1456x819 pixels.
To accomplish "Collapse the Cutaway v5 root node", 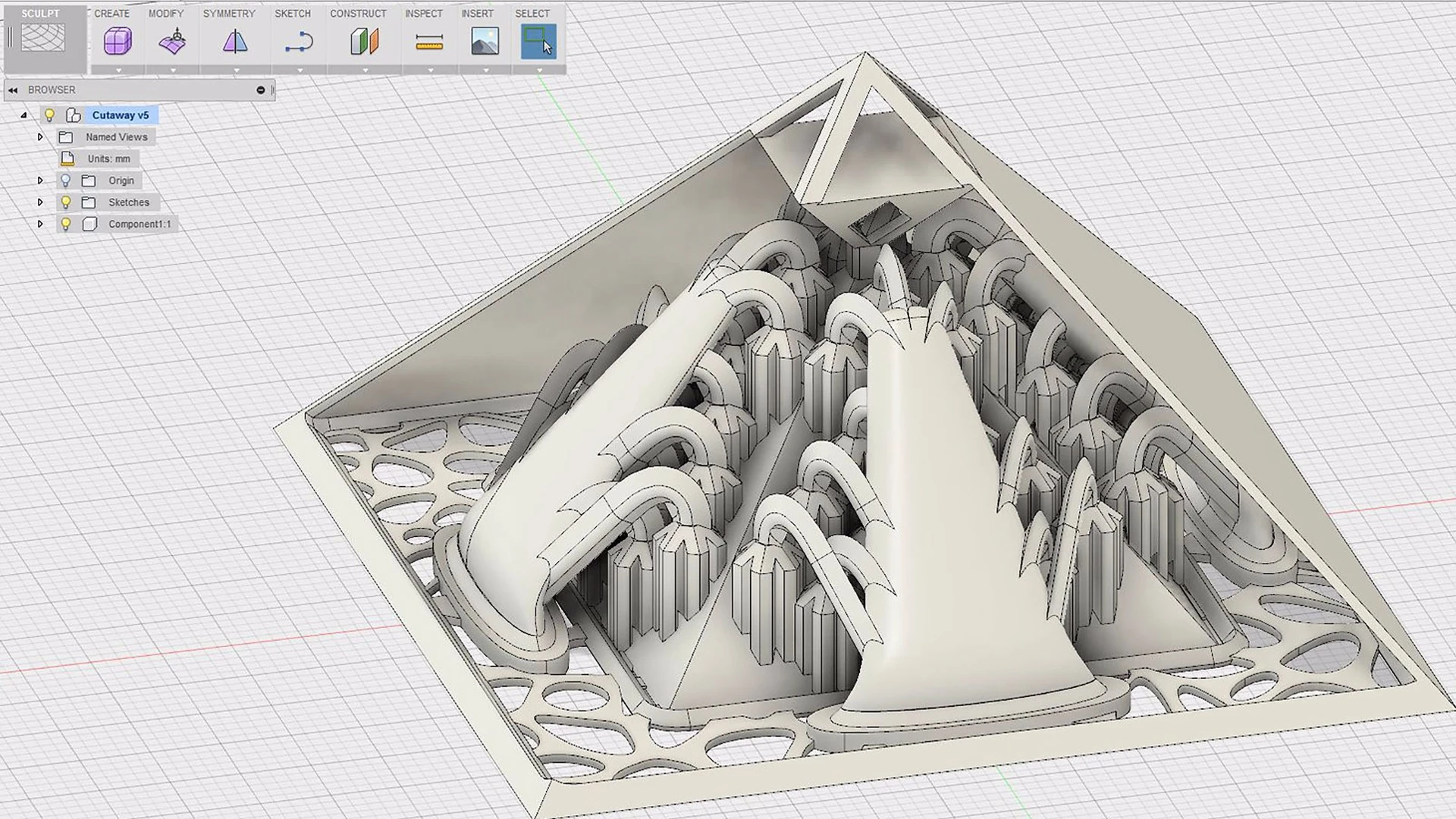I will coord(24,115).
